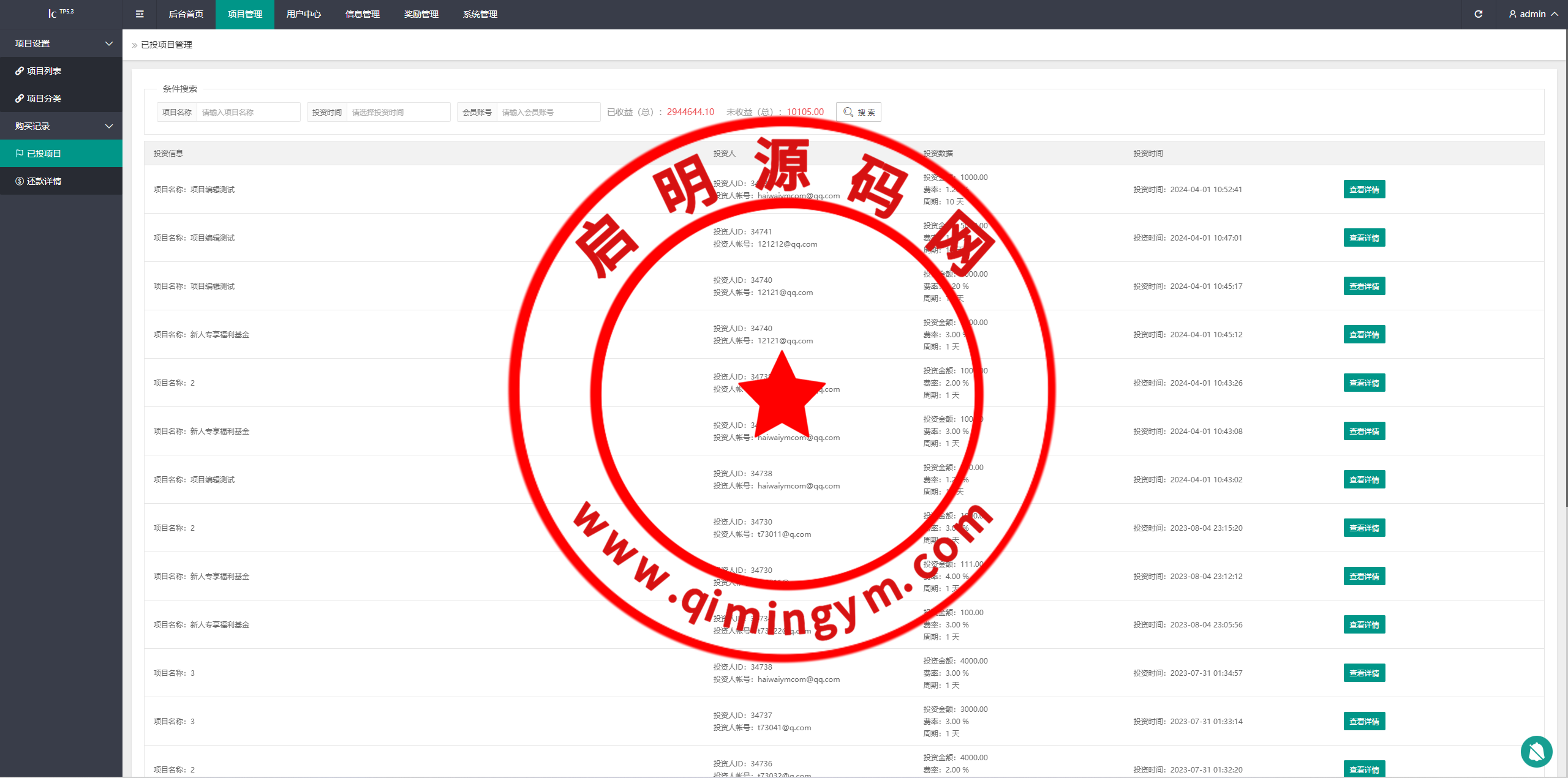Image resolution: width=1568 pixels, height=778 pixels.
Task: Click the refresh icon in top bar
Action: pos(1478,14)
